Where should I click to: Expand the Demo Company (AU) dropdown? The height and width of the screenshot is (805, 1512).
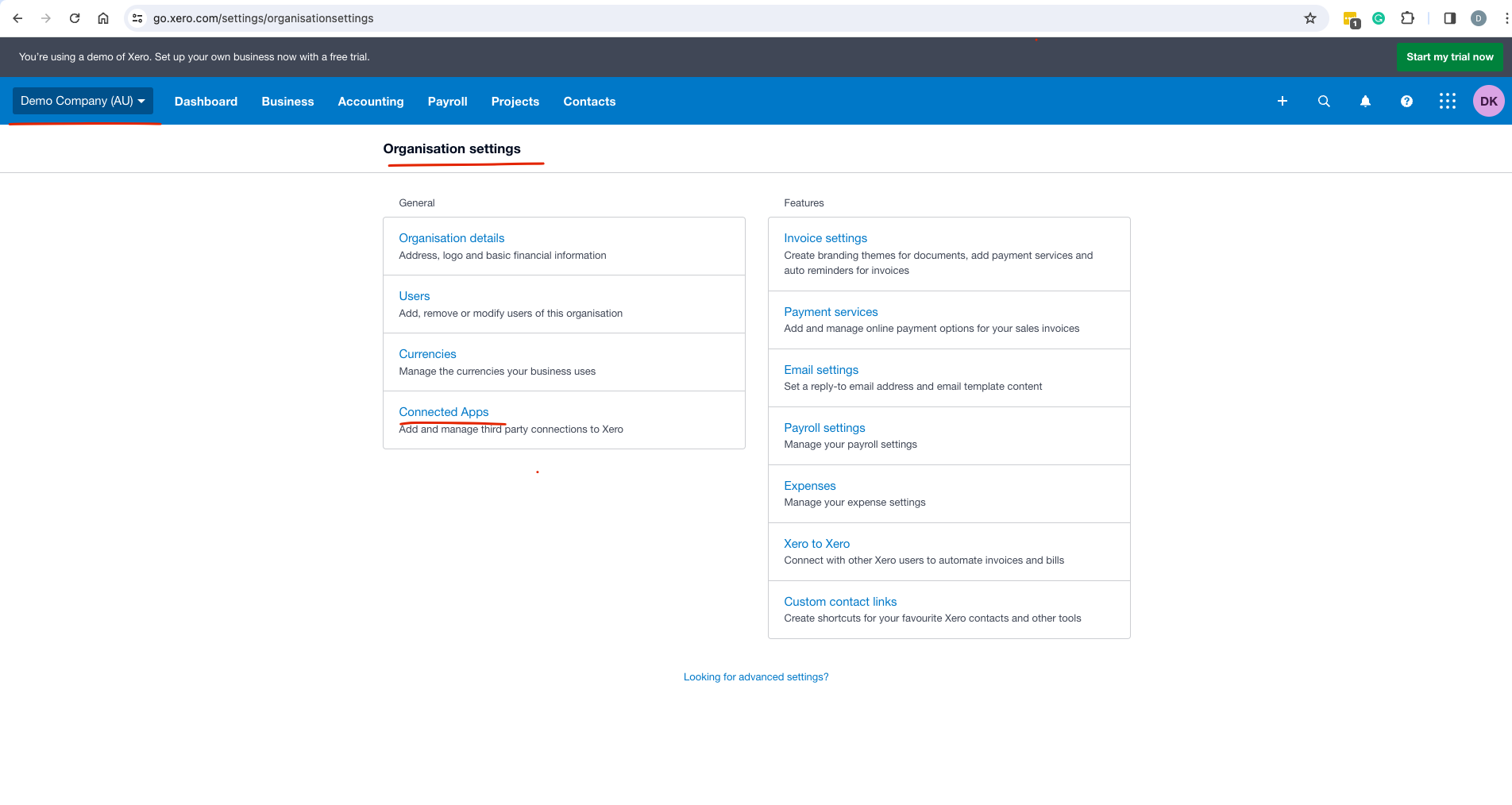[83, 101]
